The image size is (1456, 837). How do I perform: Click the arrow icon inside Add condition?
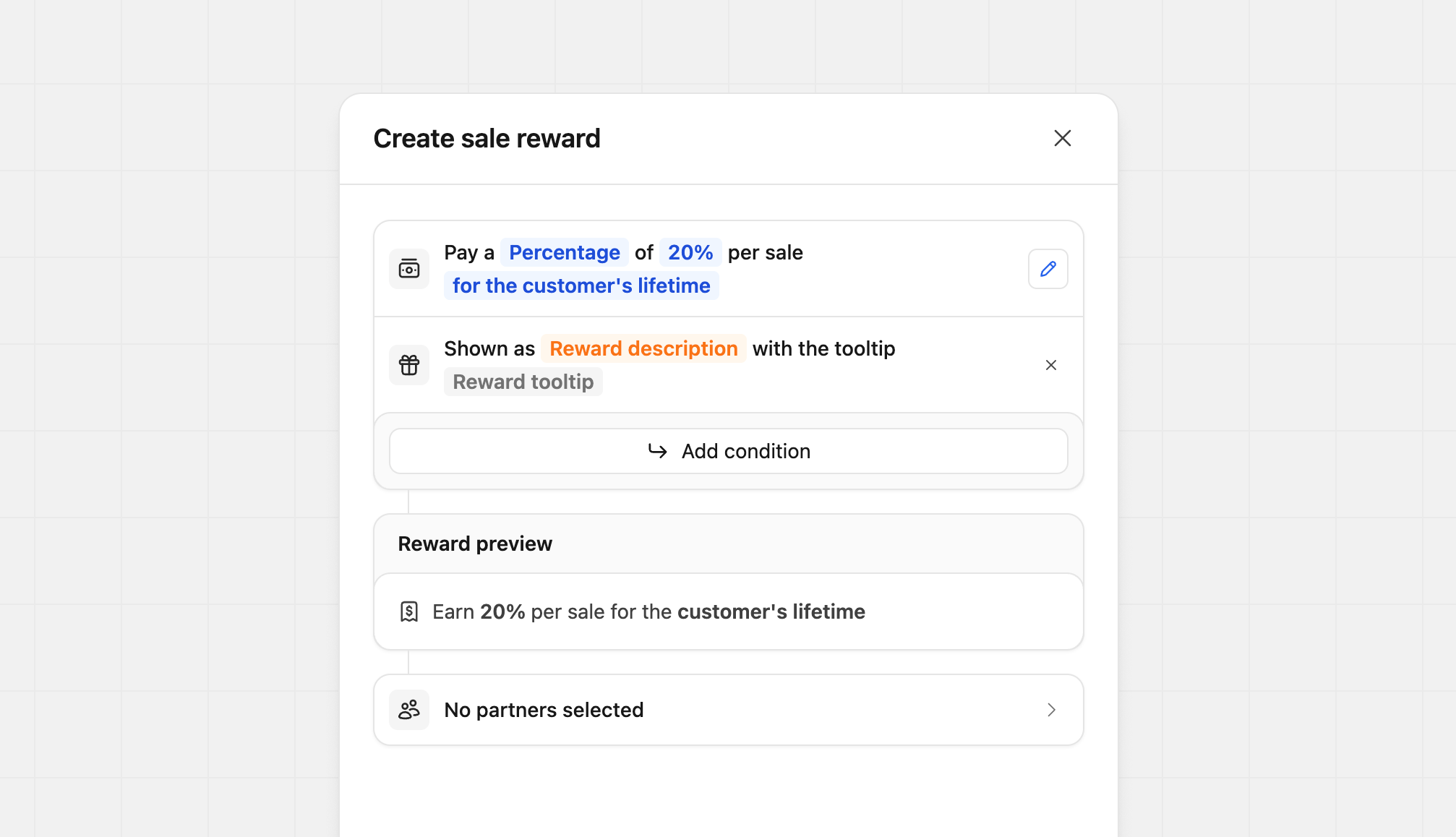pyautogui.click(x=657, y=451)
